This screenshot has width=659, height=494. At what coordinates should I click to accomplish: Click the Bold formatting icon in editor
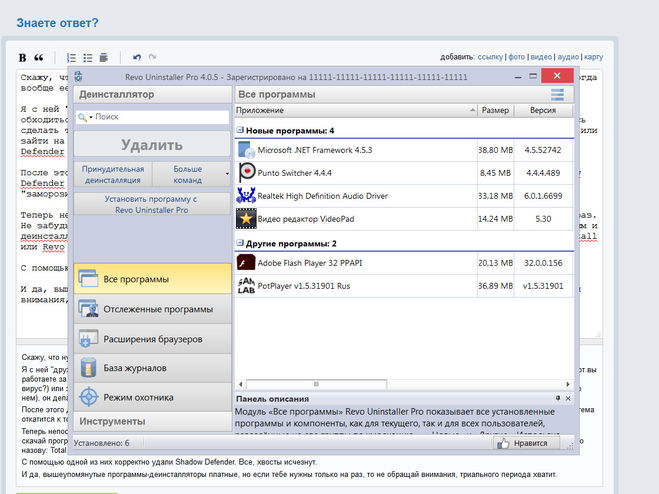pos(23,58)
